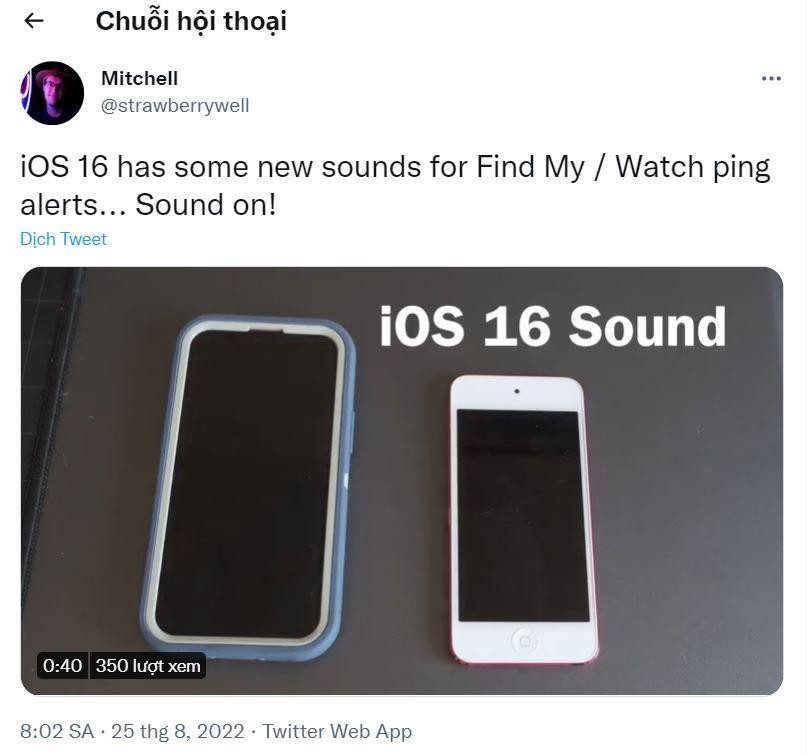
Task: Click the iOS 16 Sound caption in video
Action: pos(552,326)
